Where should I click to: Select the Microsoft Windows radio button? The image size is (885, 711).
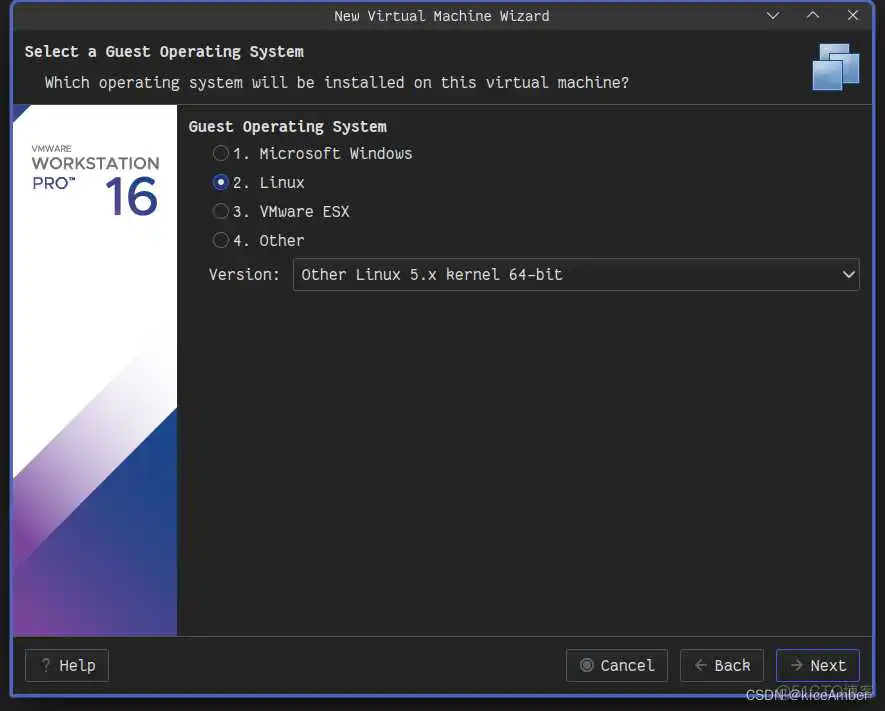pos(220,153)
